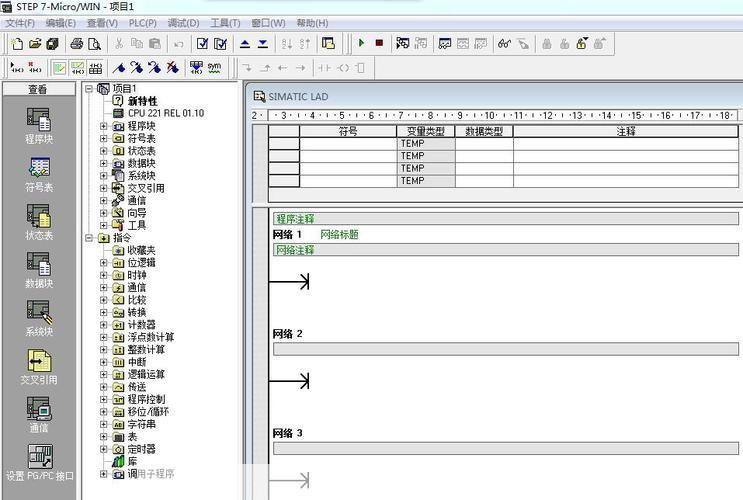Open Program Block in view bar
The height and width of the screenshot is (500, 743).
pos(38,126)
